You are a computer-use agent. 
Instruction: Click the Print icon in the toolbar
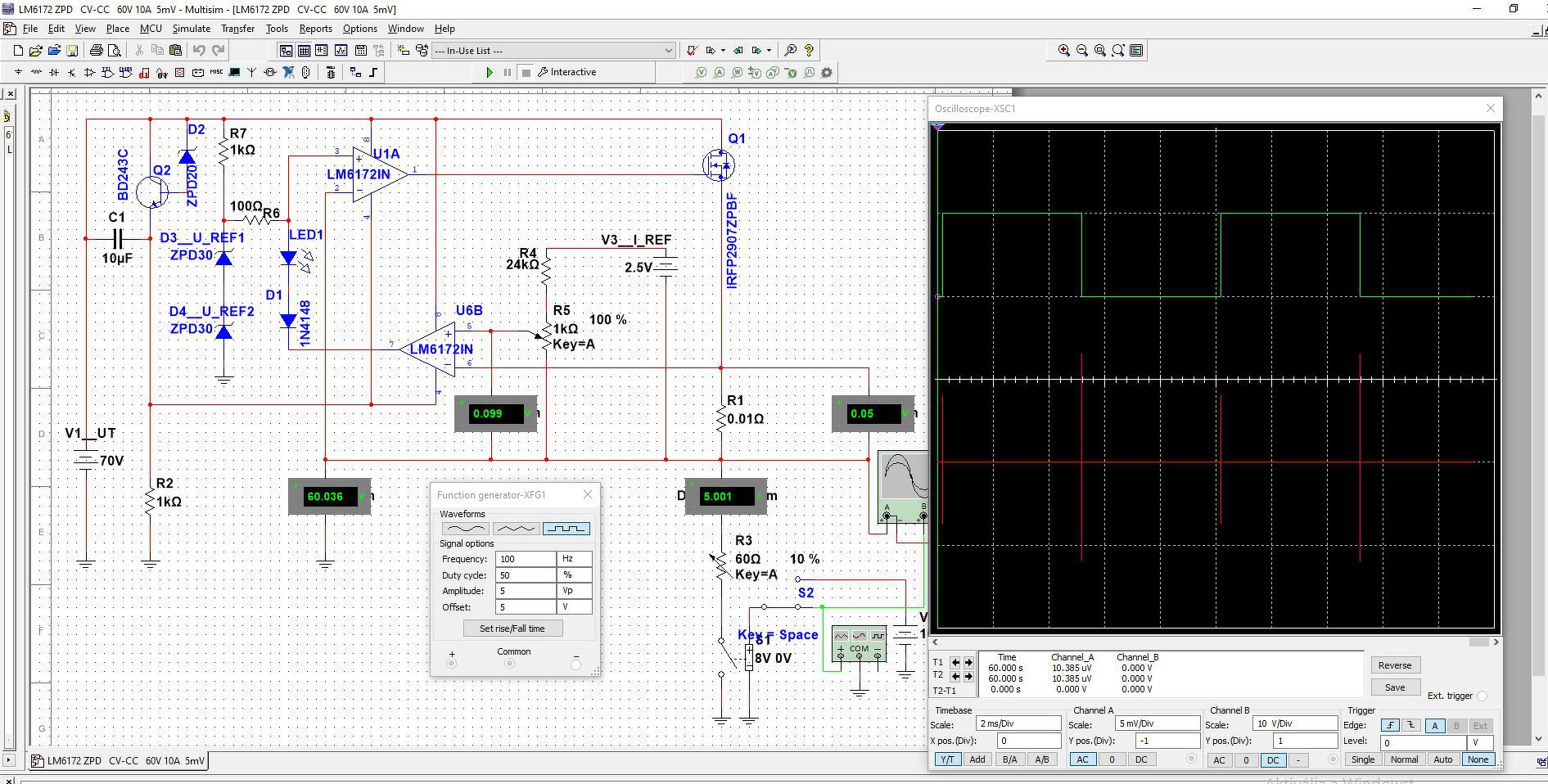coord(97,51)
